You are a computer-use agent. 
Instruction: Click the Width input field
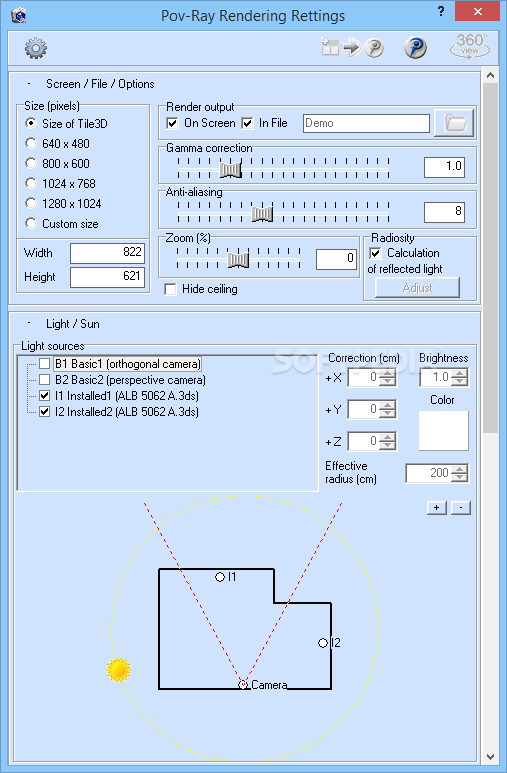108,253
